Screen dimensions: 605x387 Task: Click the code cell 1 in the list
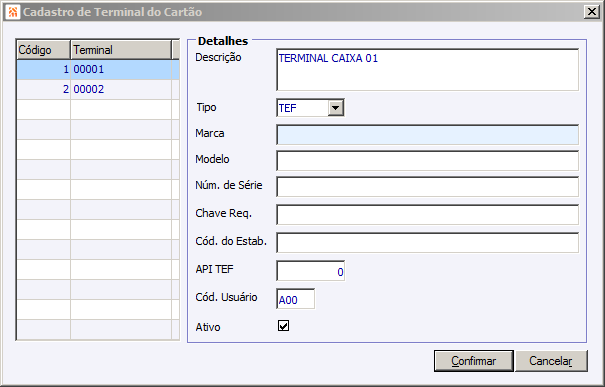tap(44, 69)
